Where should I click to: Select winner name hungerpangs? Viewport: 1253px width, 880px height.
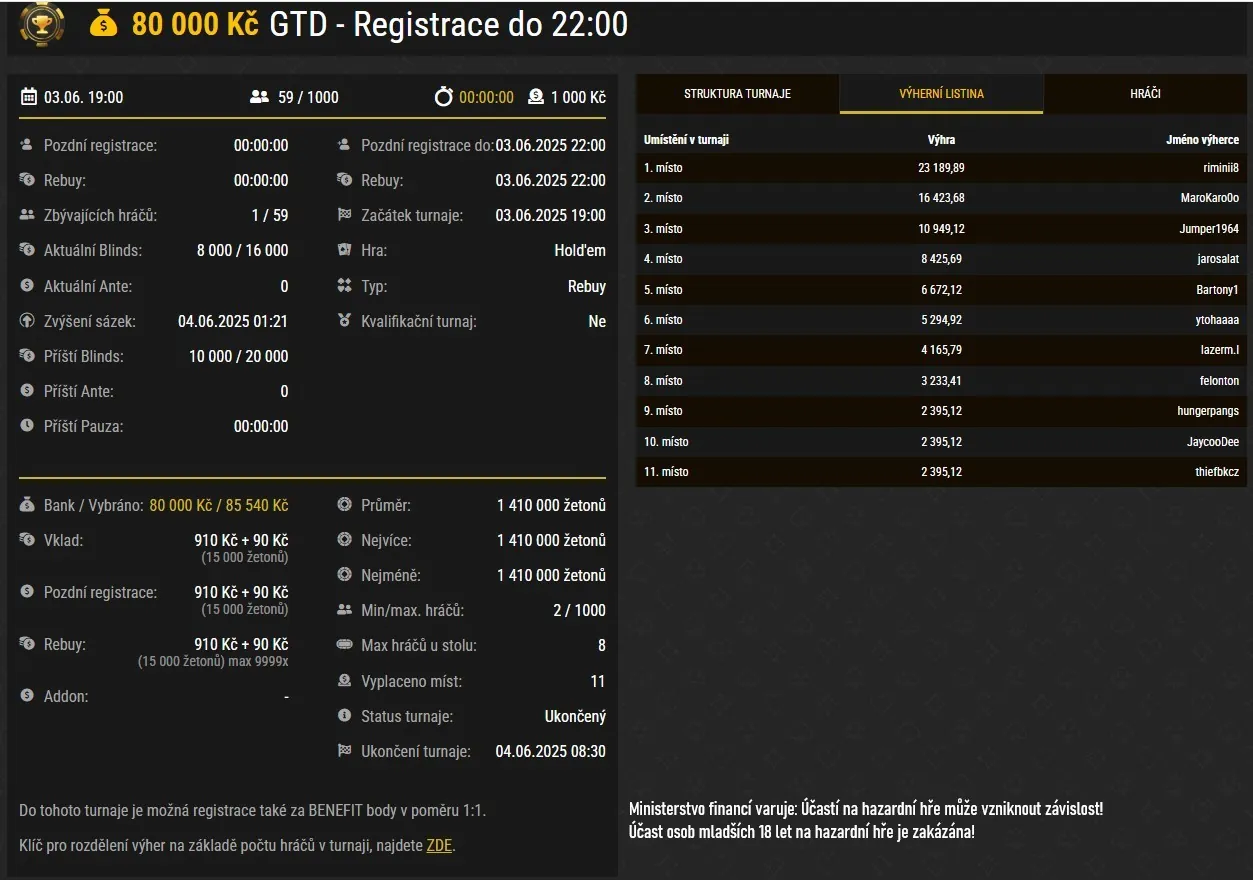pyautogui.click(x=1208, y=411)
